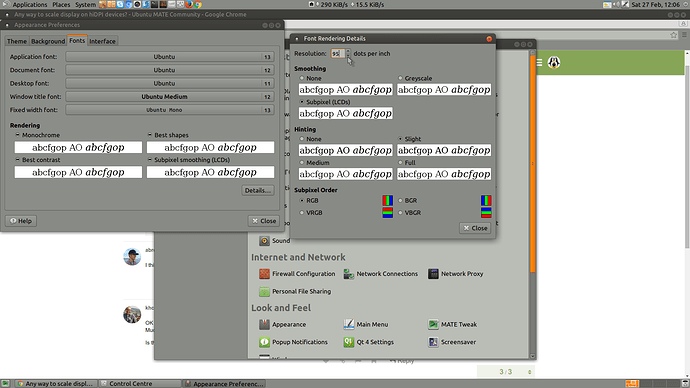Screen dimensions: 690x388
Task: Select Subpixel smoothing (LCDs) rendering
Action: coord(150,159)
